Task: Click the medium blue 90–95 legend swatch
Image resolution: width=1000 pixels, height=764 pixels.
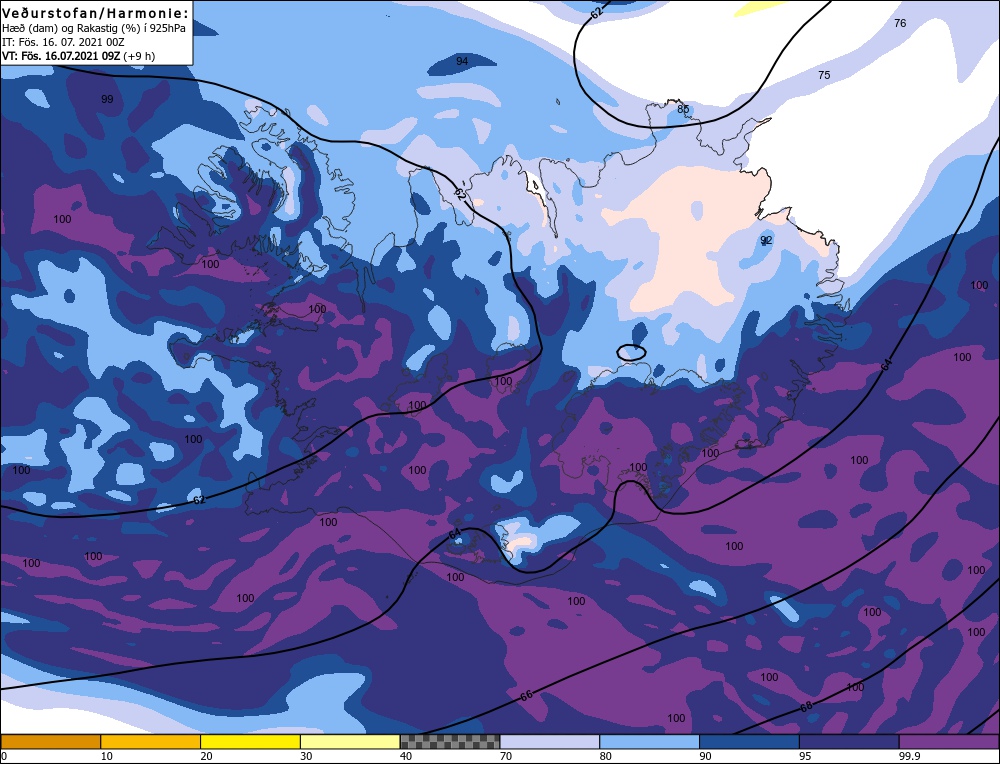Action: [x=749, y=741]
